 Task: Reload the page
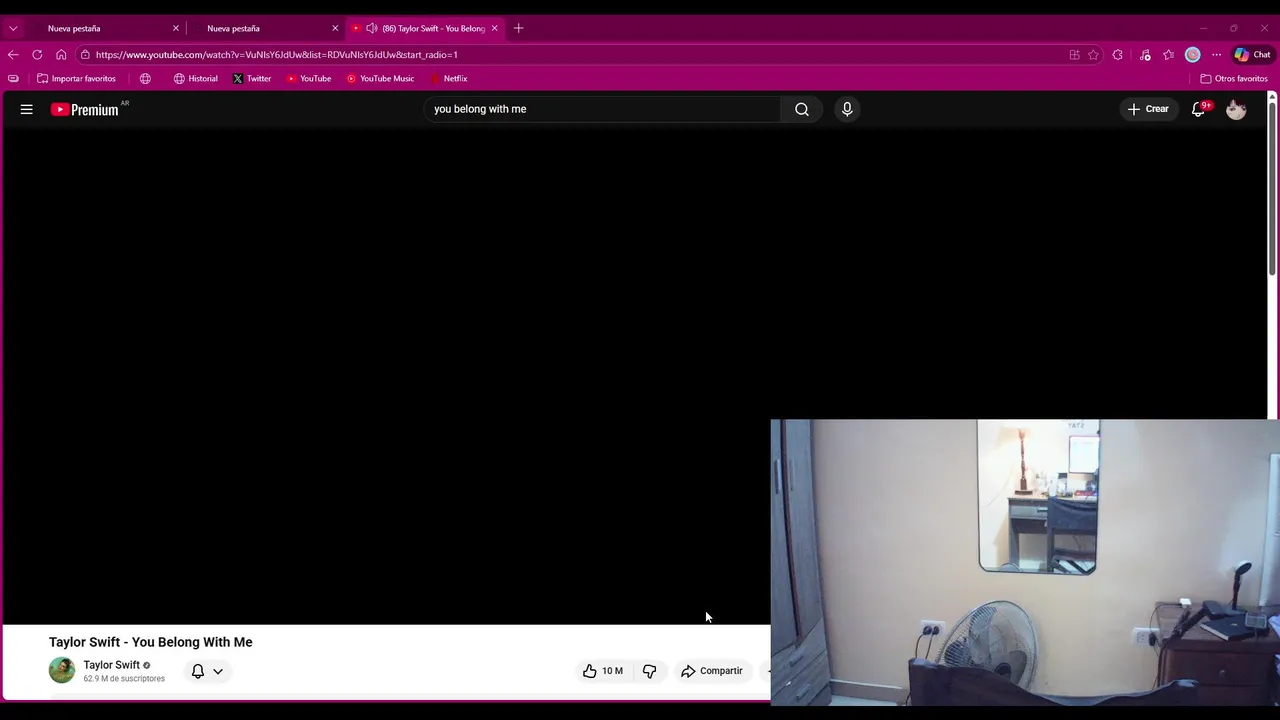click(37, 55)
